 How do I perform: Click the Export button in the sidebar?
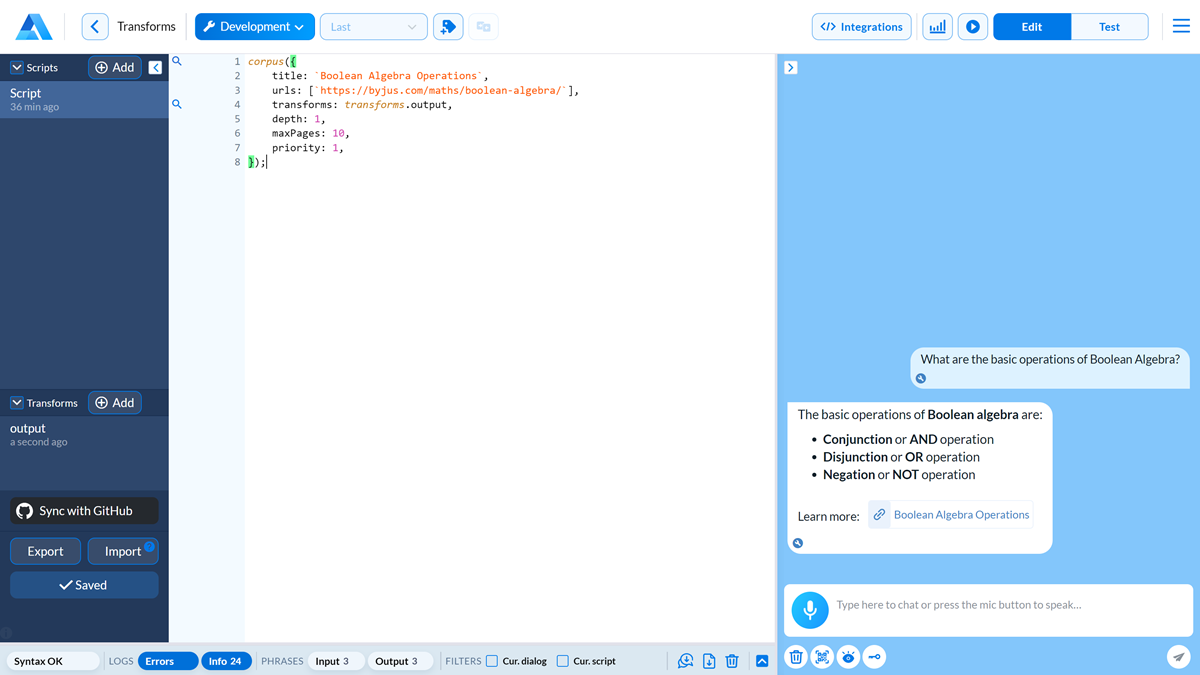45,550
